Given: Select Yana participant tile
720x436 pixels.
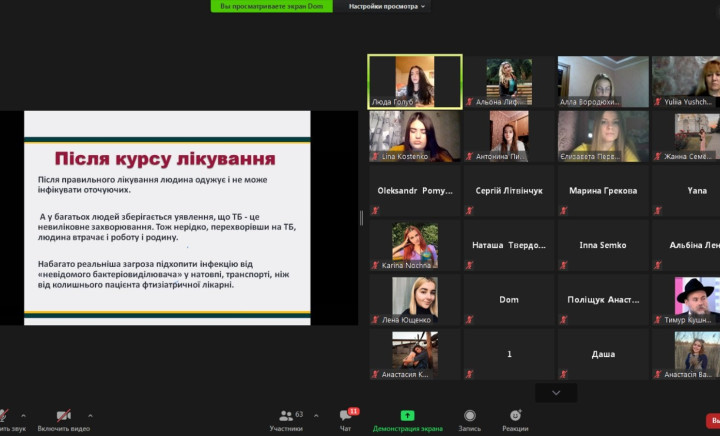Looking at the screenshot, I should pyautogui.click(x=686, y=190).
